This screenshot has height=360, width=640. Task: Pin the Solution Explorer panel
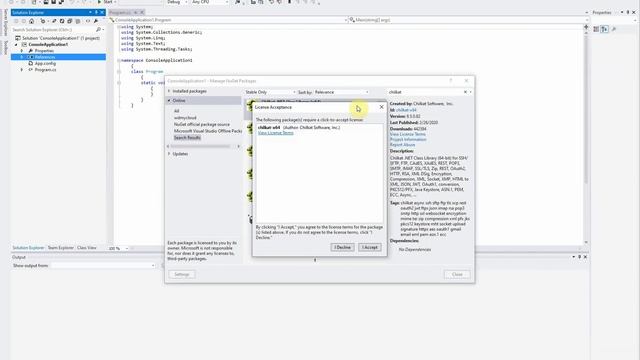click(96, 12)
